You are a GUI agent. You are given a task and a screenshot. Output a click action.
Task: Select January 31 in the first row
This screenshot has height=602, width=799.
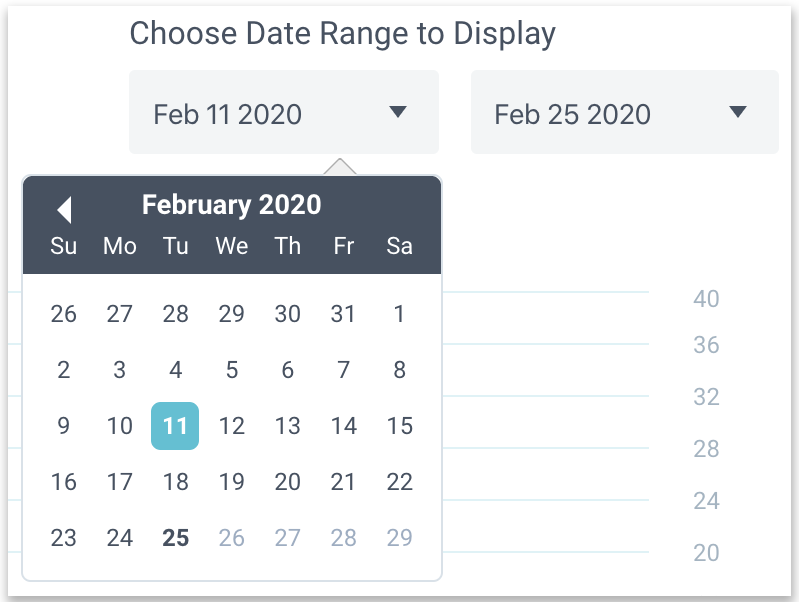343,314
